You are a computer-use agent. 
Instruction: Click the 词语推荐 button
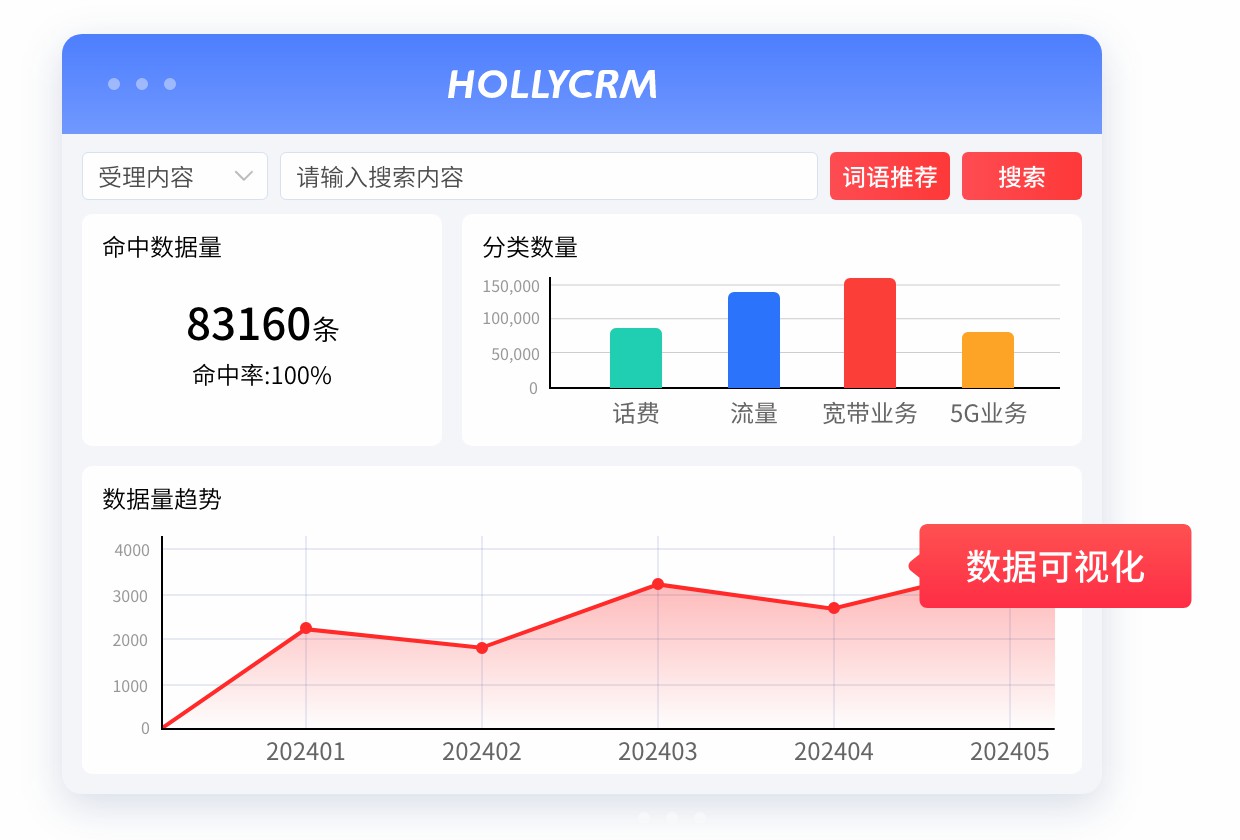tap(889, 176)
